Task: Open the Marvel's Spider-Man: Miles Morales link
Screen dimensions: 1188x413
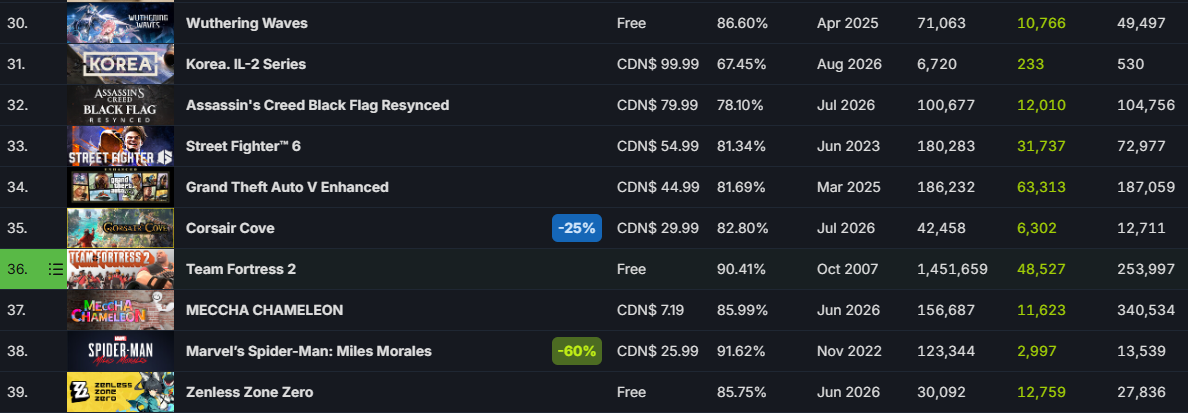Action: tap(308, 351)
